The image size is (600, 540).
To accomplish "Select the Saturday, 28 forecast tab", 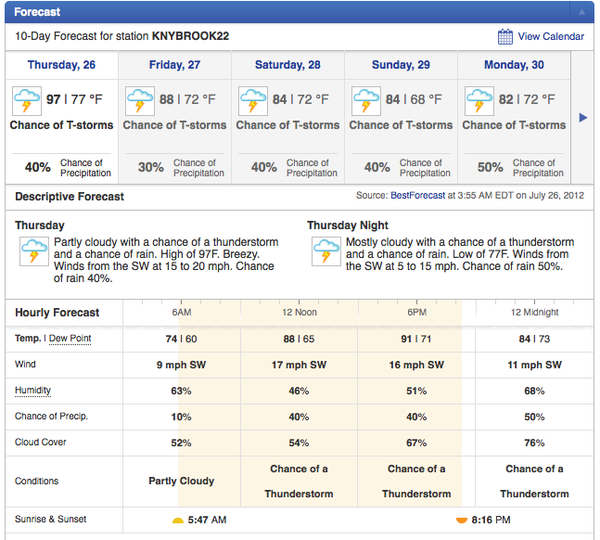I will tap(288, 65).
